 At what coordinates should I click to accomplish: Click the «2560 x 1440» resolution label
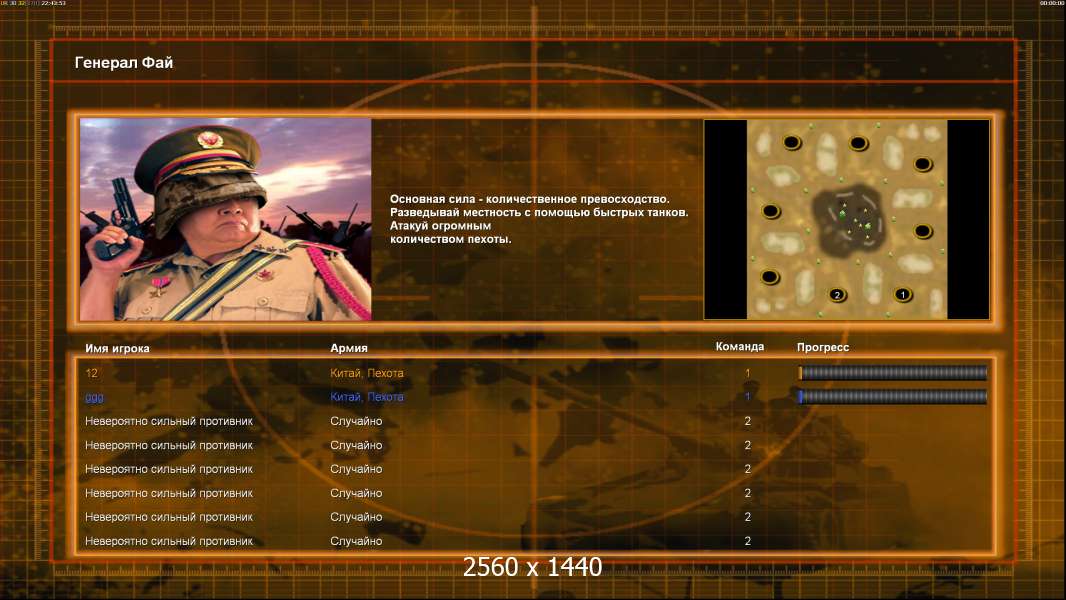click(x=532, y=567)
